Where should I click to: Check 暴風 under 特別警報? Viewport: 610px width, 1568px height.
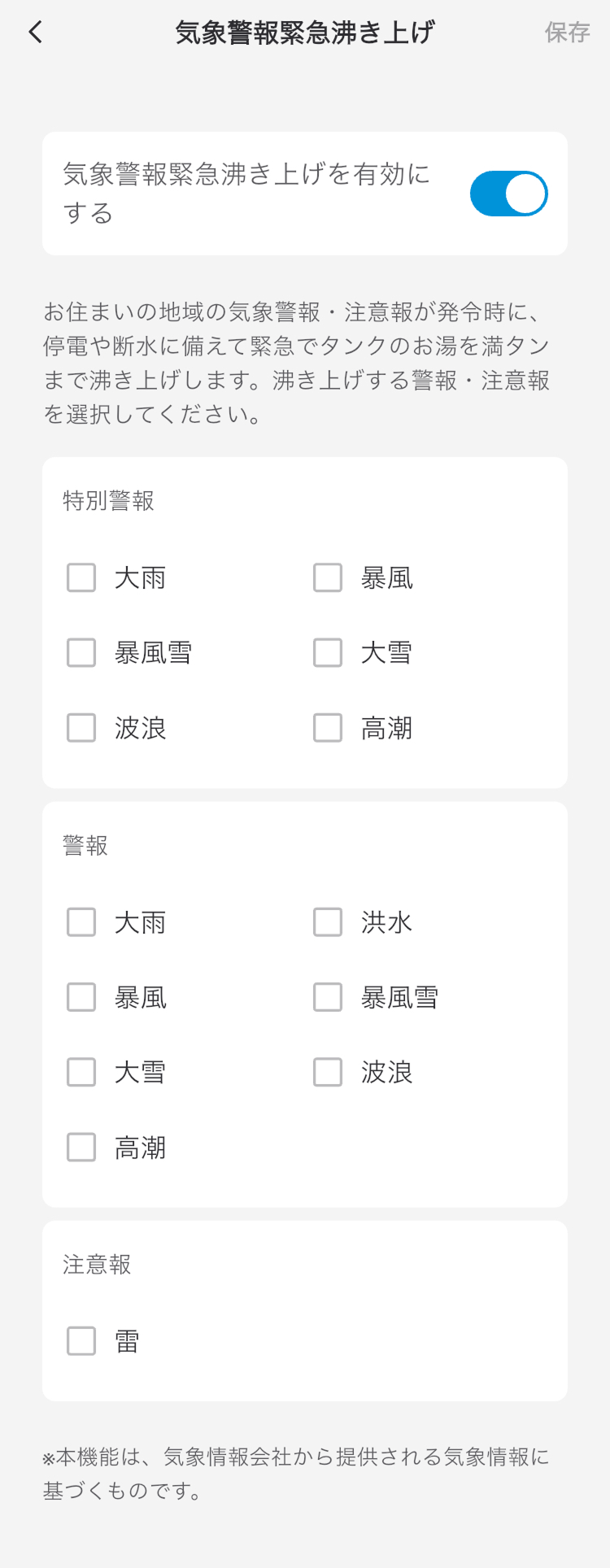pos(328,578)
